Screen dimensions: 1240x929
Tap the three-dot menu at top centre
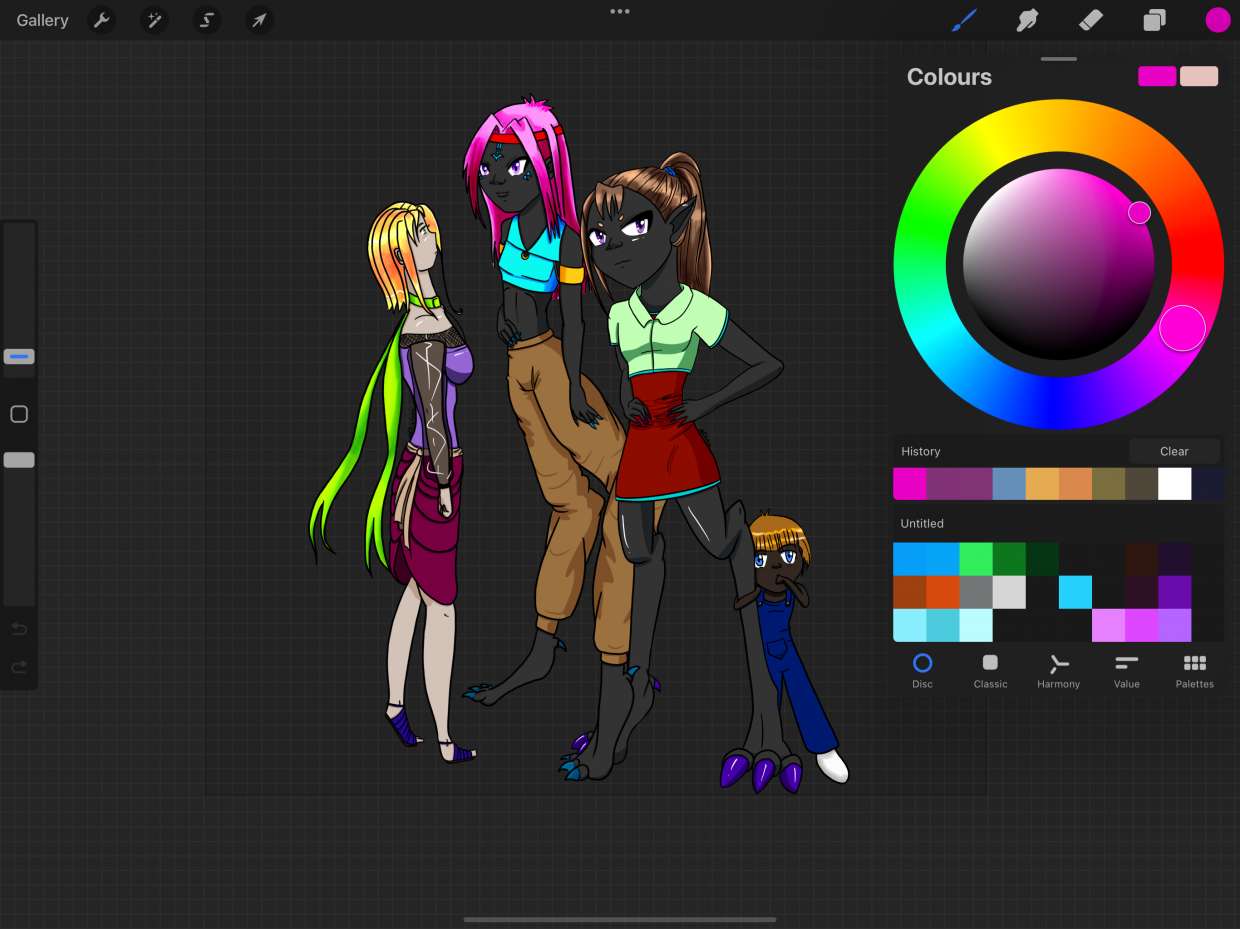click(620, 12)
